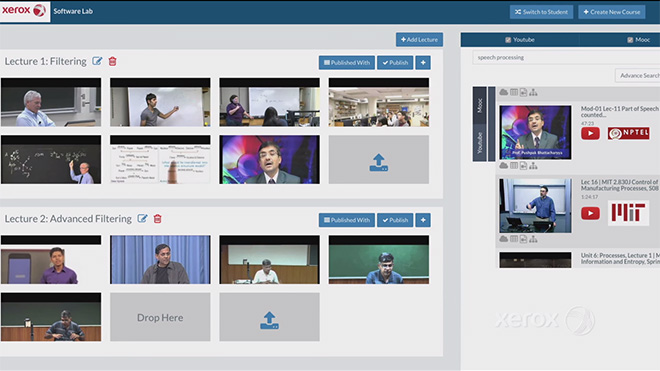Click table icon just below MIT Lec 16 thumbnail
The image size is (660, 371).
pyautogui.click(x=514, y=239)
